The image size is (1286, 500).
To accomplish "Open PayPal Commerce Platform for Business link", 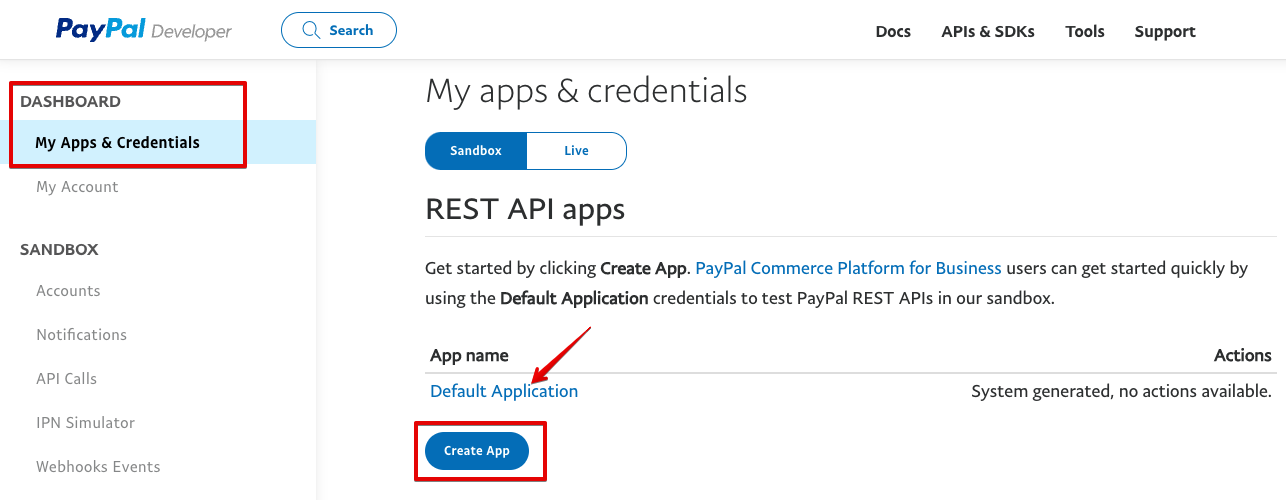I will click(x=848, y=268).
